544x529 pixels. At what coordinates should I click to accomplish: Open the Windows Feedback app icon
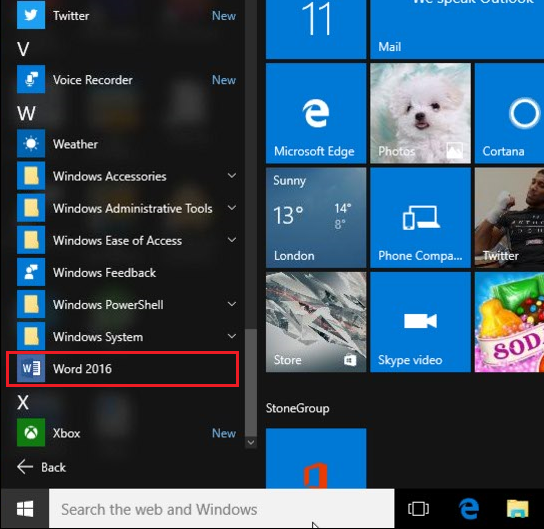(31, 272)
